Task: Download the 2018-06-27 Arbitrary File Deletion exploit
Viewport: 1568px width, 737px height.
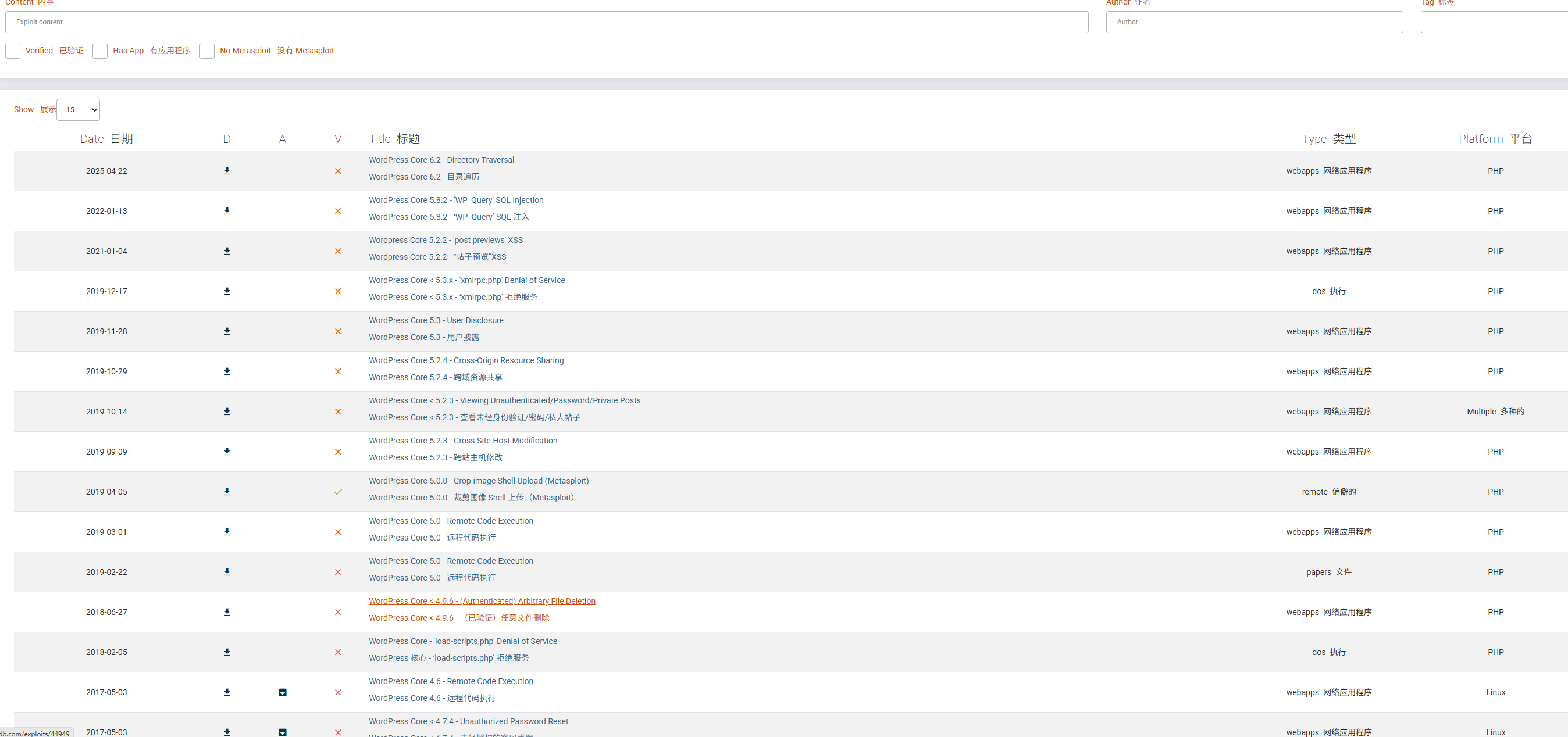Action: pyautogui.click(x=226, y=613)
